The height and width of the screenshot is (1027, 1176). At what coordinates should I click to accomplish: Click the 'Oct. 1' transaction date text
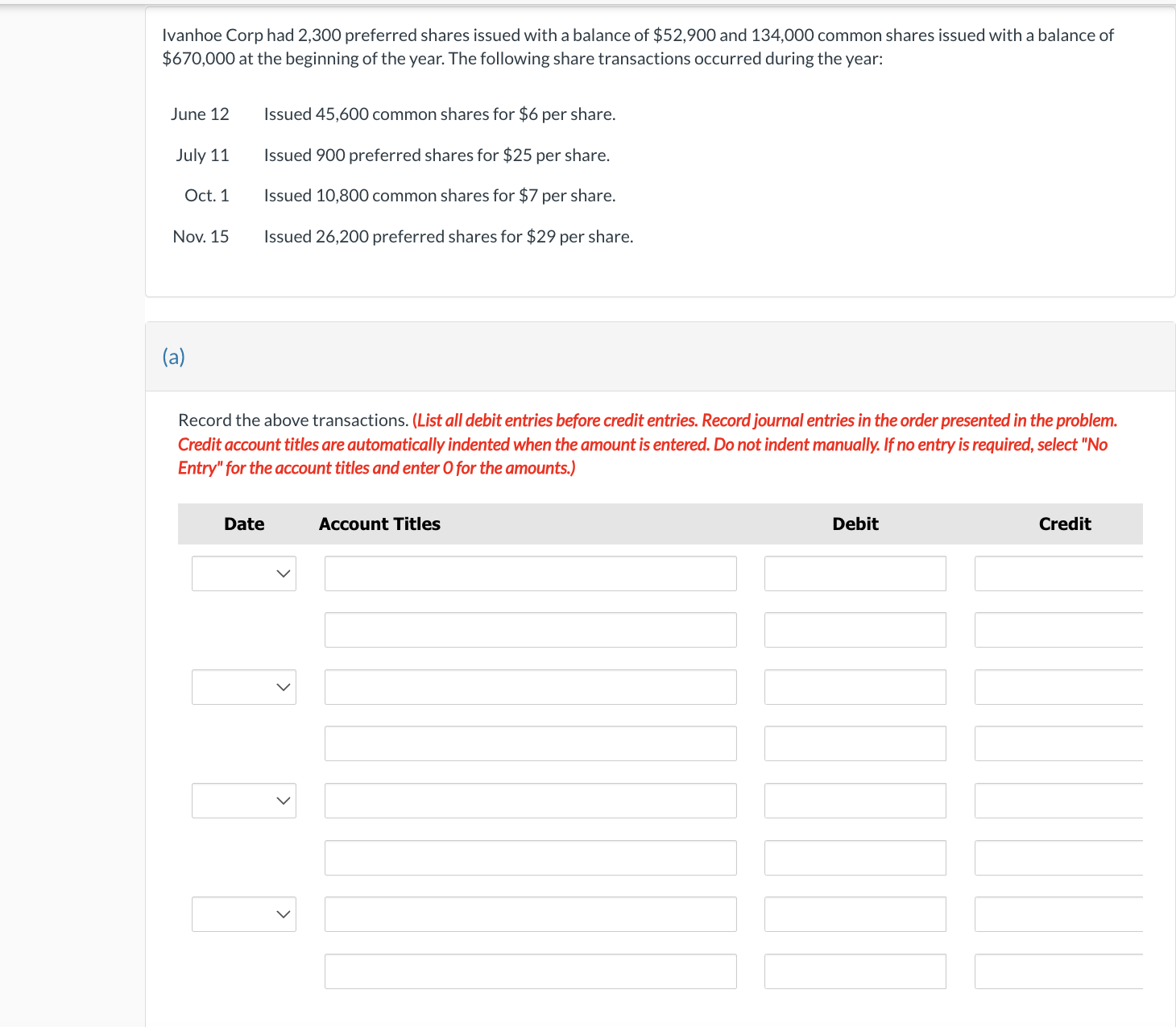(207, 196)
